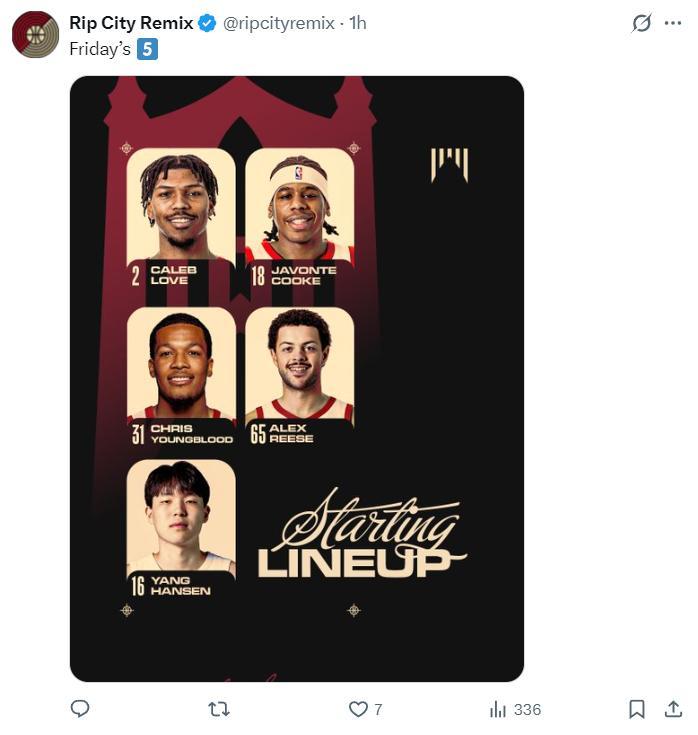The width and height of the screenshot is (698, 735).
Task: Click the Rip City Remix profile avatar
Action: coord(35,35)
